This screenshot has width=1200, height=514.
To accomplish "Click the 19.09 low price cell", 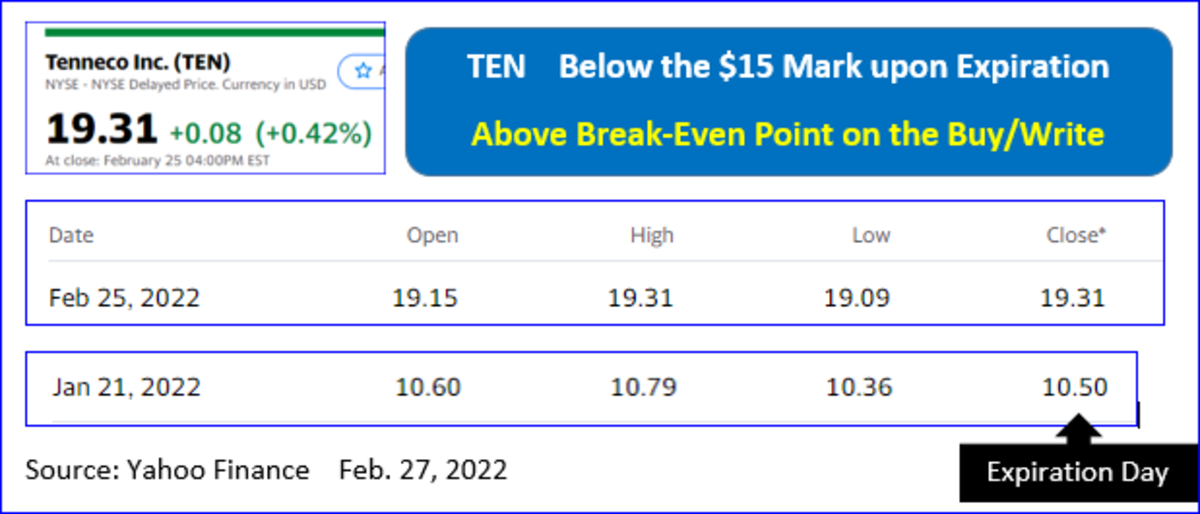I will 857,298.
